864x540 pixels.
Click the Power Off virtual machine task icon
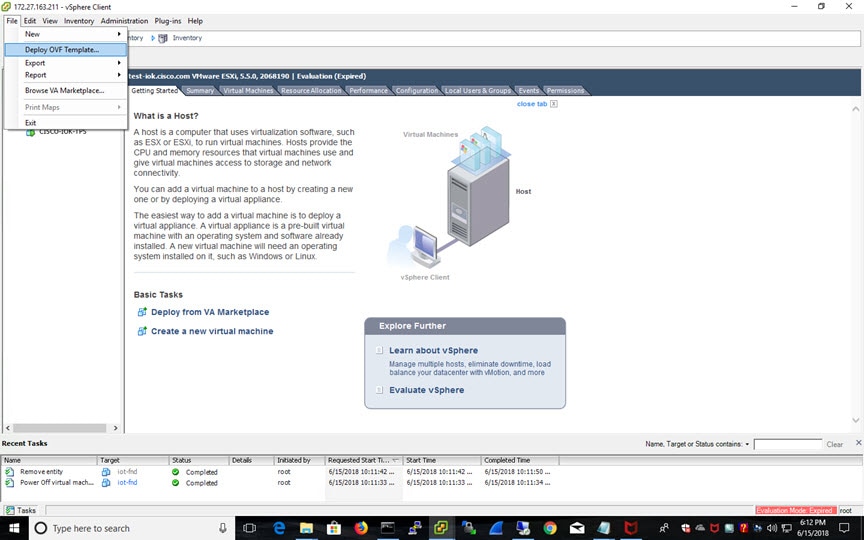pyautogui.click(x=9, y=483)
